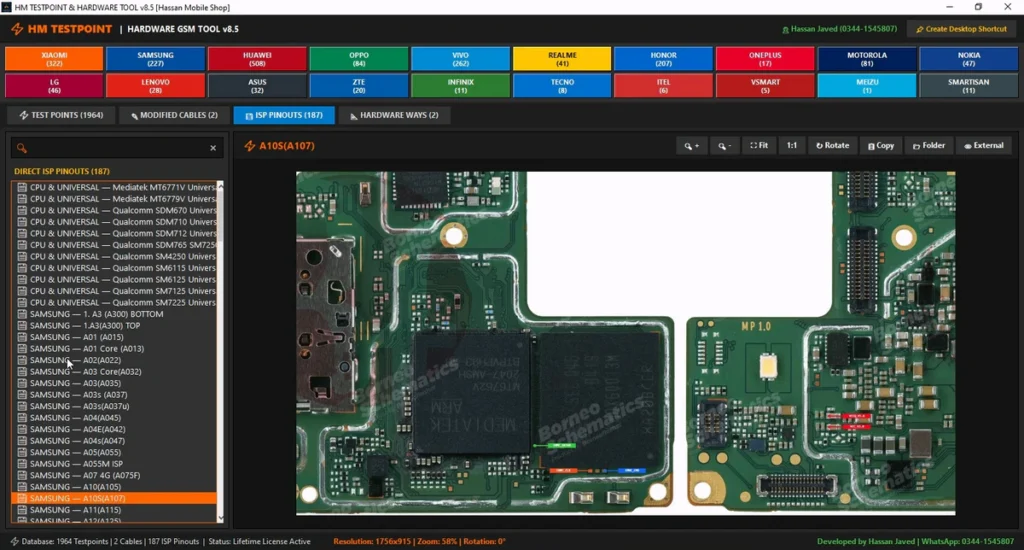Open SAMSUNG A04E(A042) pinout

coord(115,429)
